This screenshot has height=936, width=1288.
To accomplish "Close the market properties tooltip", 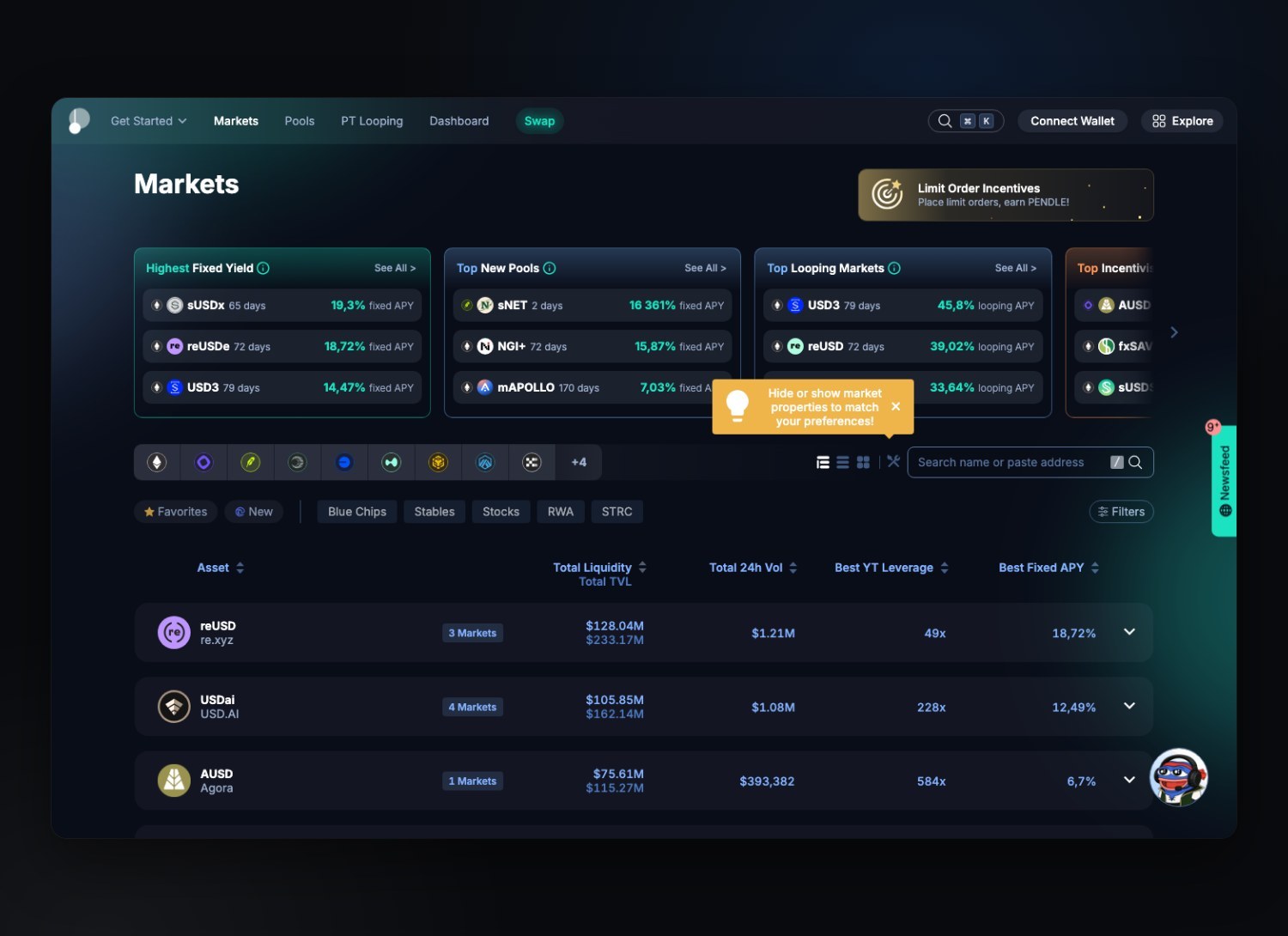I will [896, 406].
